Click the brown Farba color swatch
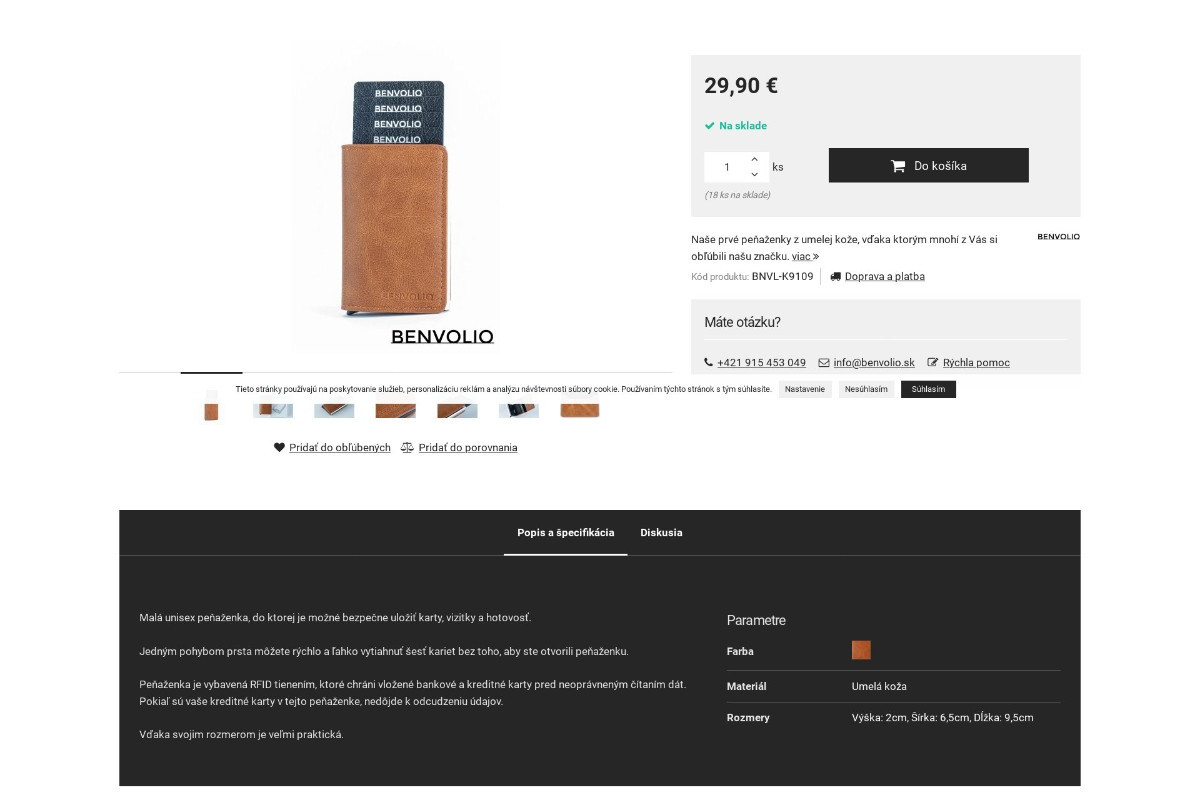This screenshot has width=1200, height=800. point(861,650)
